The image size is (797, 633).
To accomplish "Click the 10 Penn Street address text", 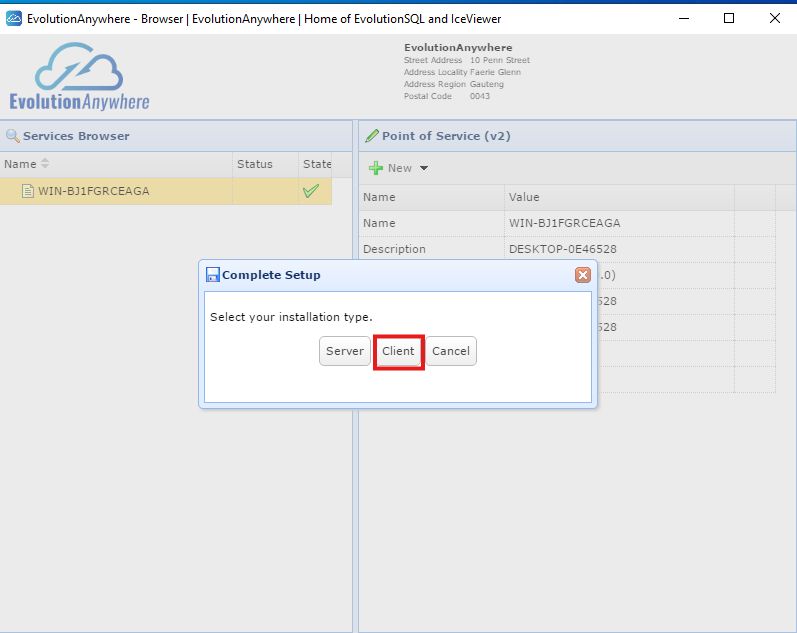I will pos(500,60).
